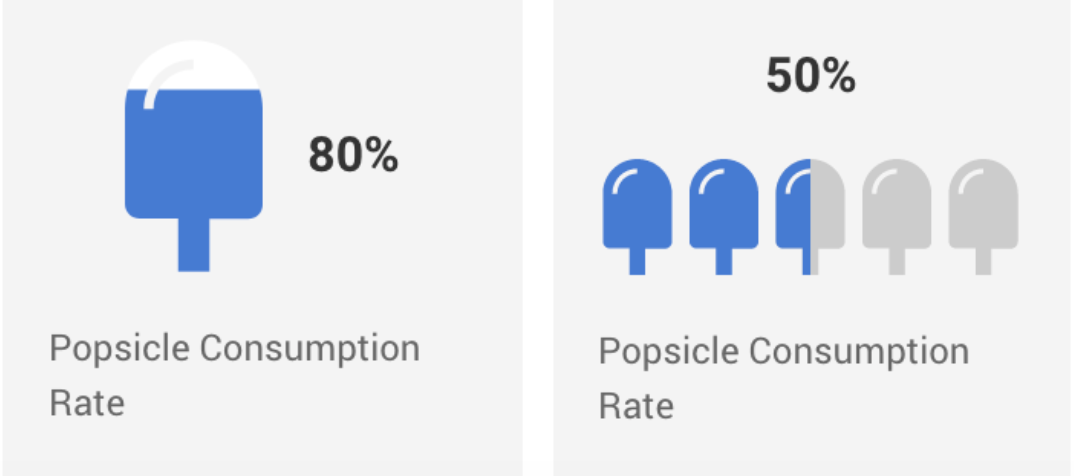Click the stick of the fifth gray popsicle

pos(983,262)
